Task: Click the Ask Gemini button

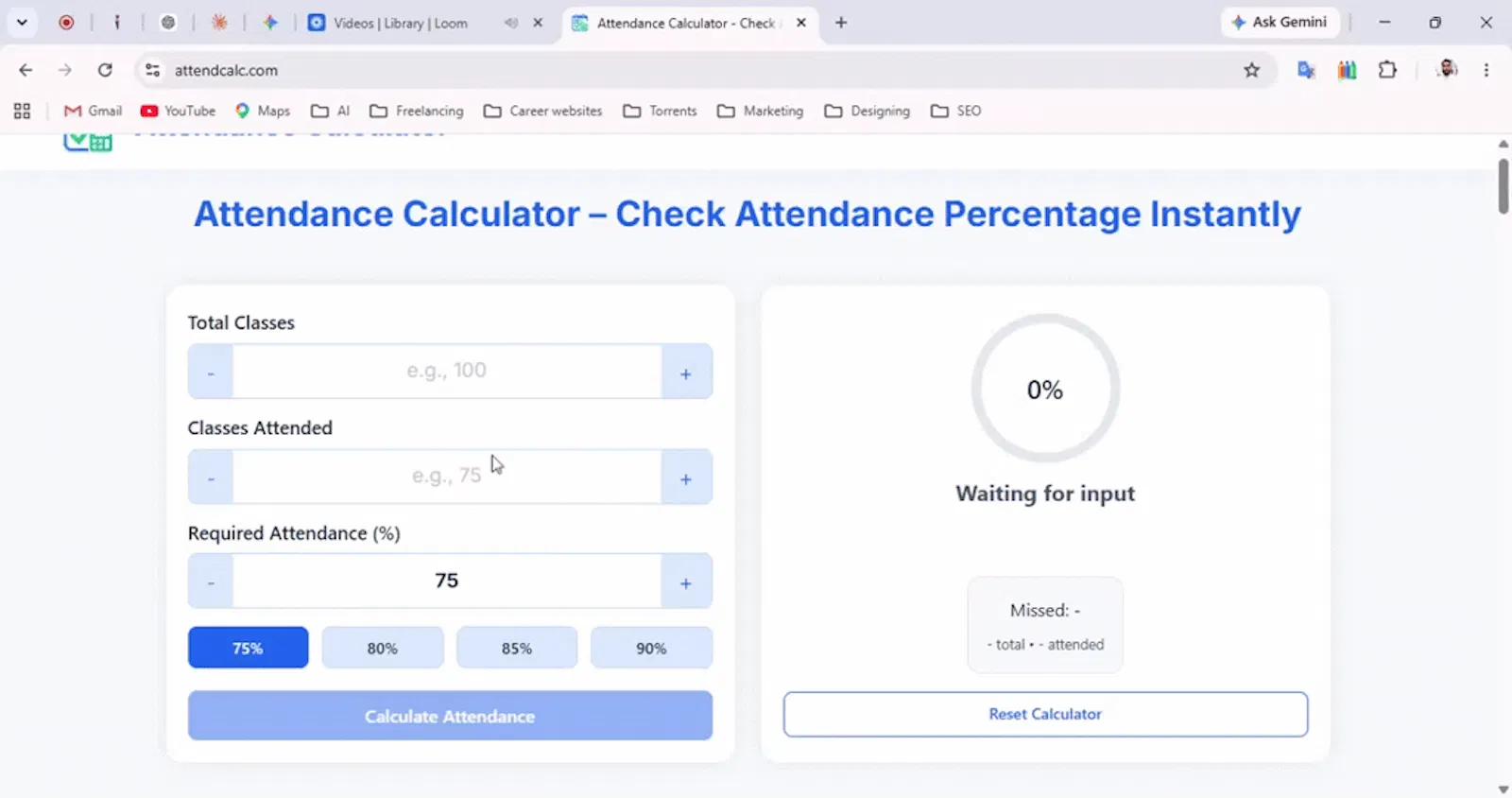Action: pos(1280,22)
